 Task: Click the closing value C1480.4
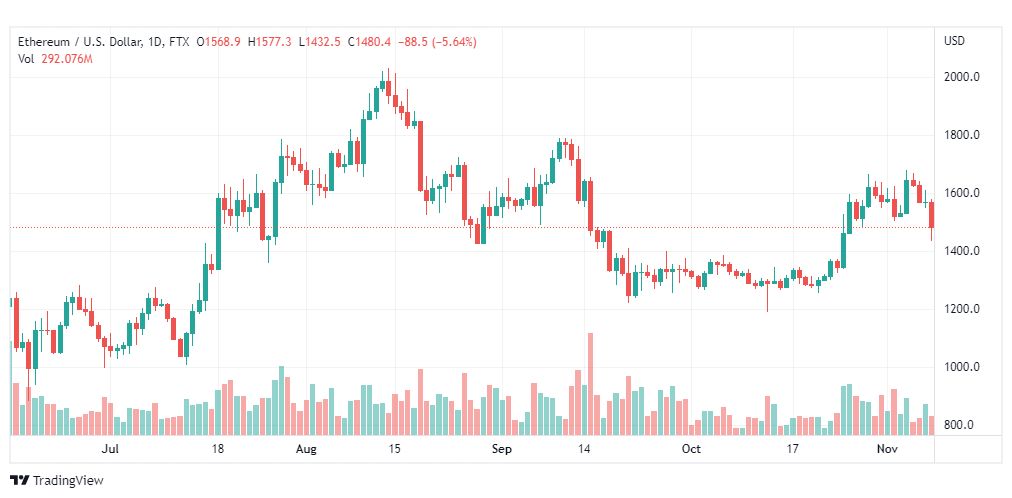tap(372, 42)
